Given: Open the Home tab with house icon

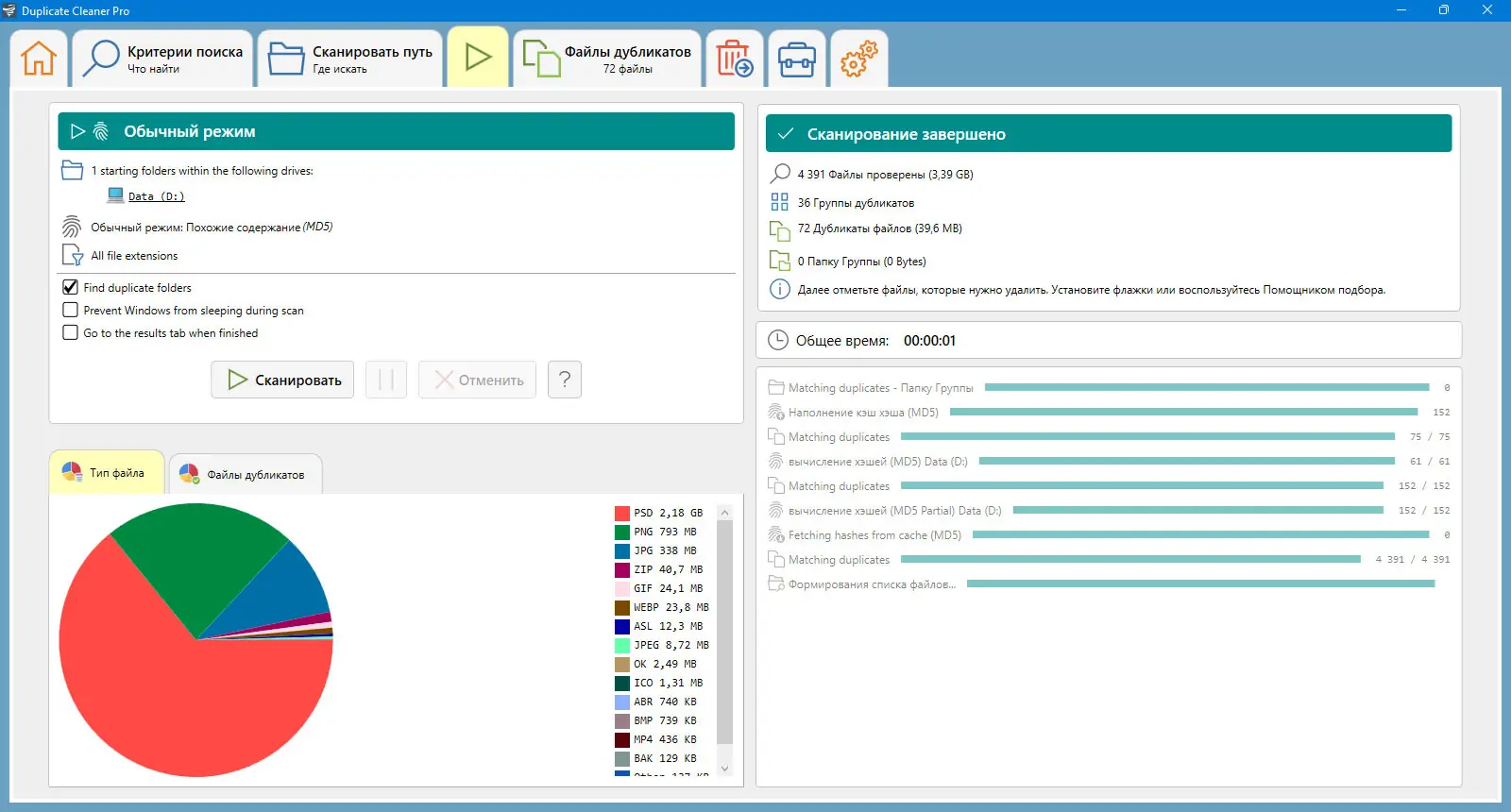Looking at the screenshot, I should click(x=39, y=59).
